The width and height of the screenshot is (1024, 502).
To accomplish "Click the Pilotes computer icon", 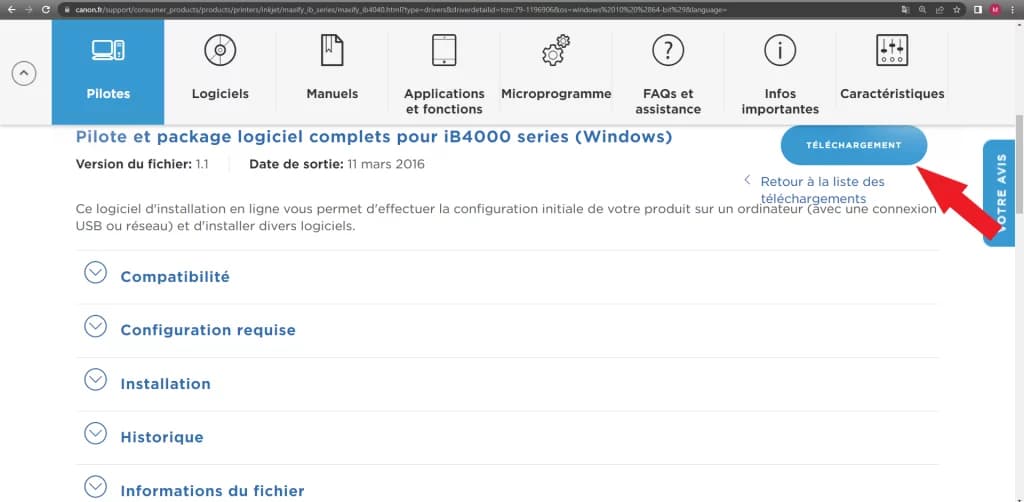I will pyautogui.click(x=108, y=50).
